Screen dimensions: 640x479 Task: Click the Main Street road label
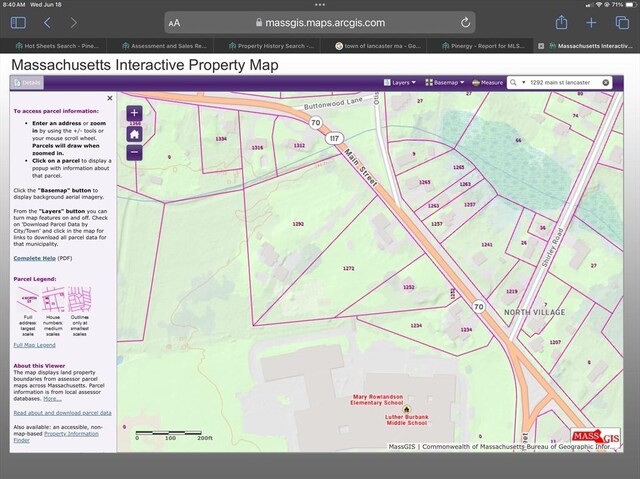pyautogui.click(x=360, y=168)
